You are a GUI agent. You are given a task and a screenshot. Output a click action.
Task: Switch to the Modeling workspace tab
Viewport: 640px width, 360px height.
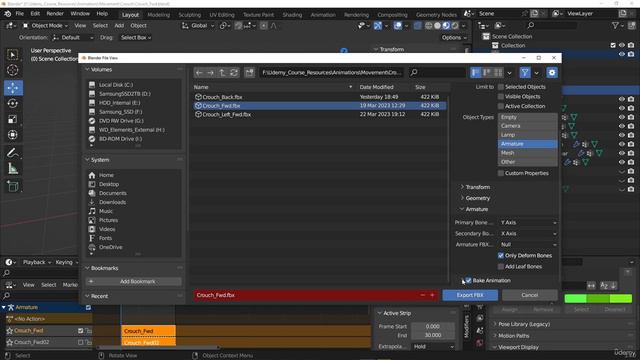tap(158, 15)
